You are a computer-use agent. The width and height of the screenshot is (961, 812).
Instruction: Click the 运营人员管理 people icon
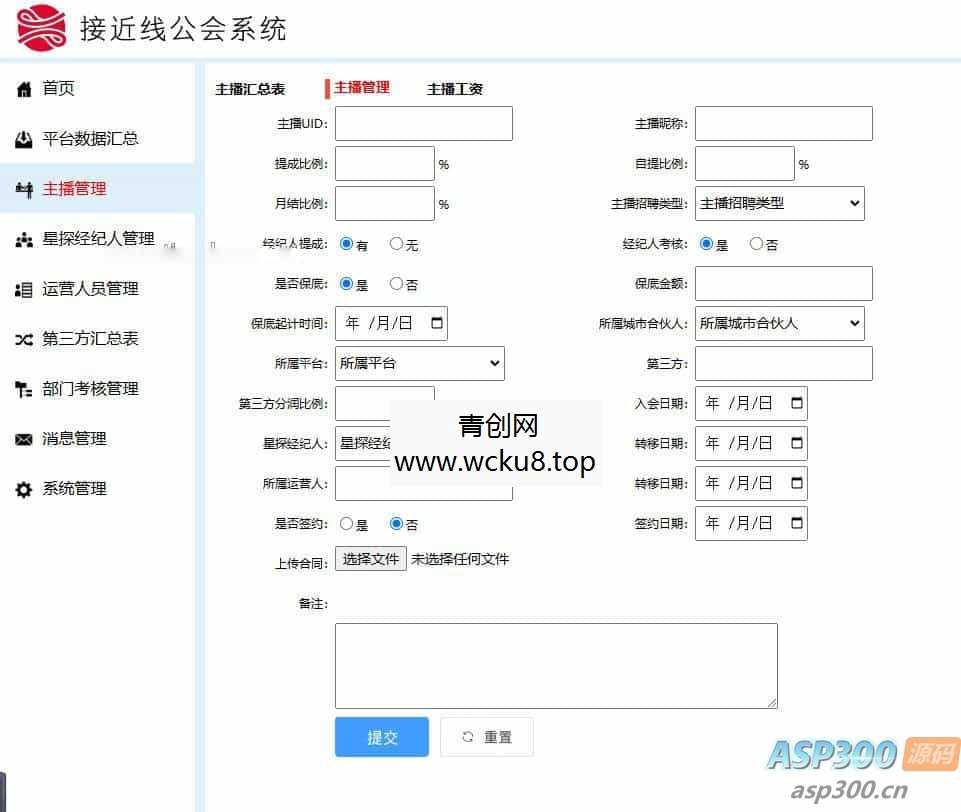24,288
